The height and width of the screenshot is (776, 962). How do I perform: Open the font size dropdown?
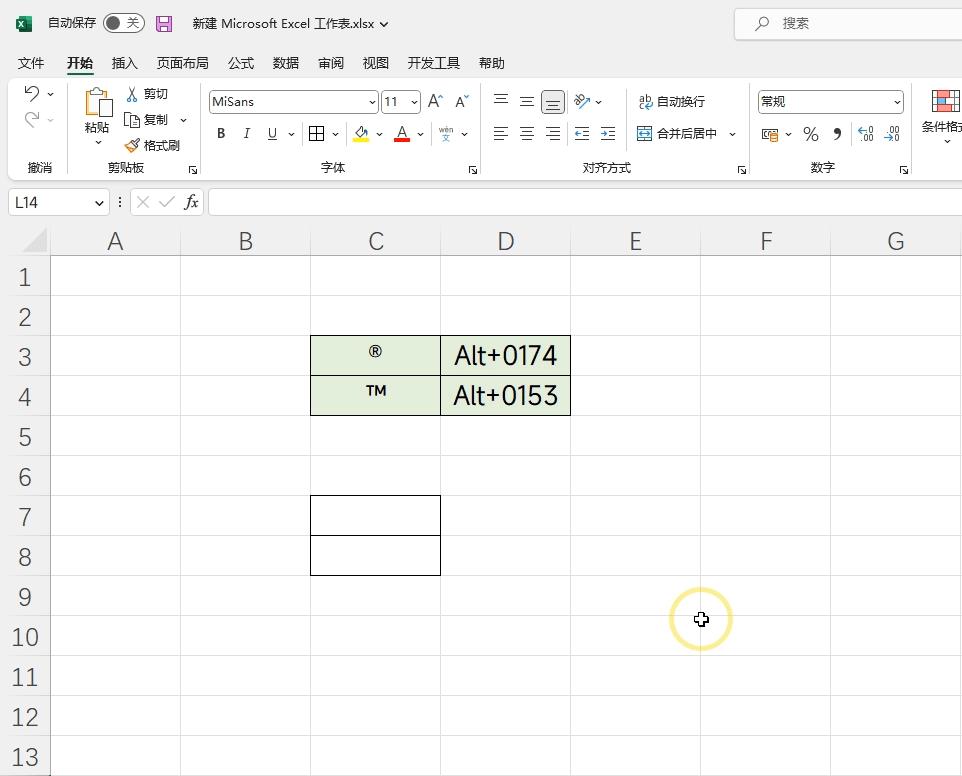click(415, 102)
